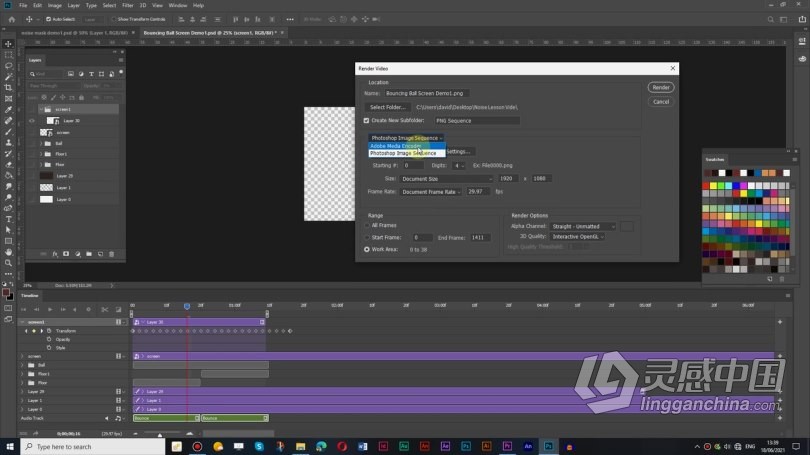Open the Document Frame Rate dropdown

click(x=431, y=192)
